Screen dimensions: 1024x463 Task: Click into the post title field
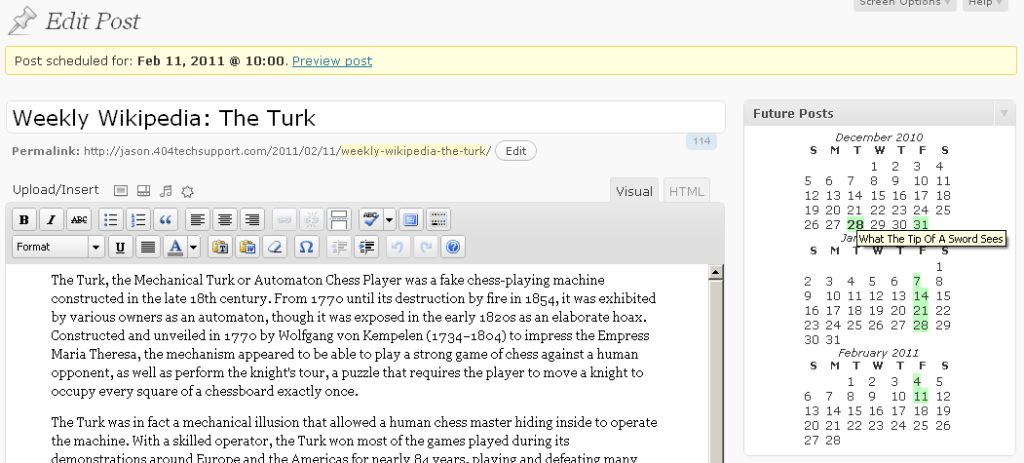pyautogui.click(x=366, y=118)
